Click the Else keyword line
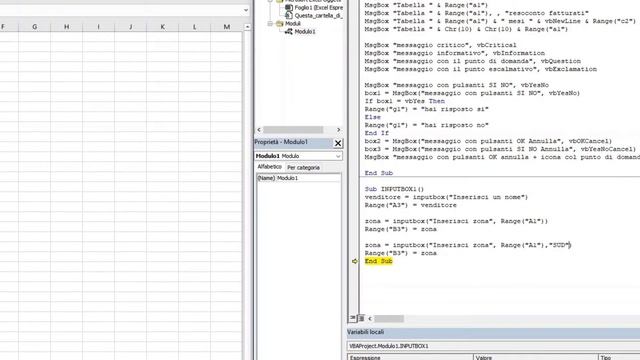The image size is (640, 360). click(x=372, y=117)
